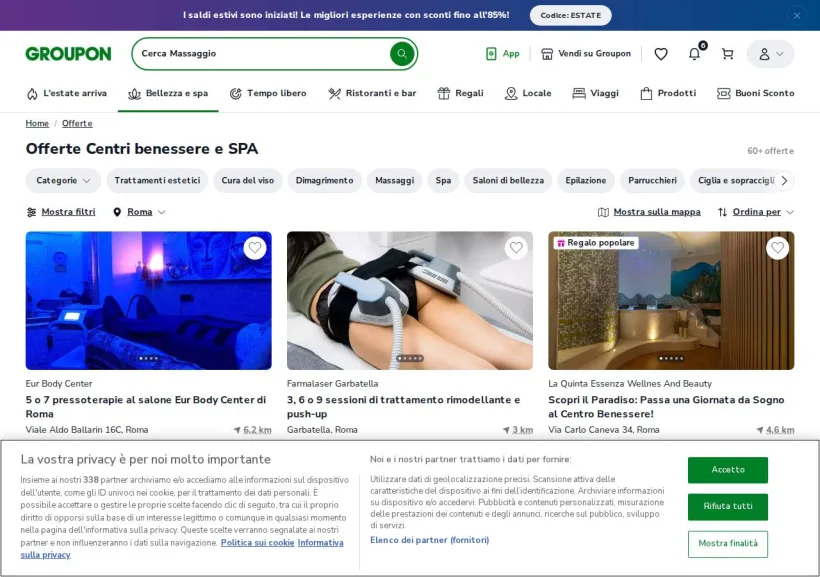Viewport: 820px width, 577px height.
Task: Open the Viaggi menu
Action: (596, 94)
